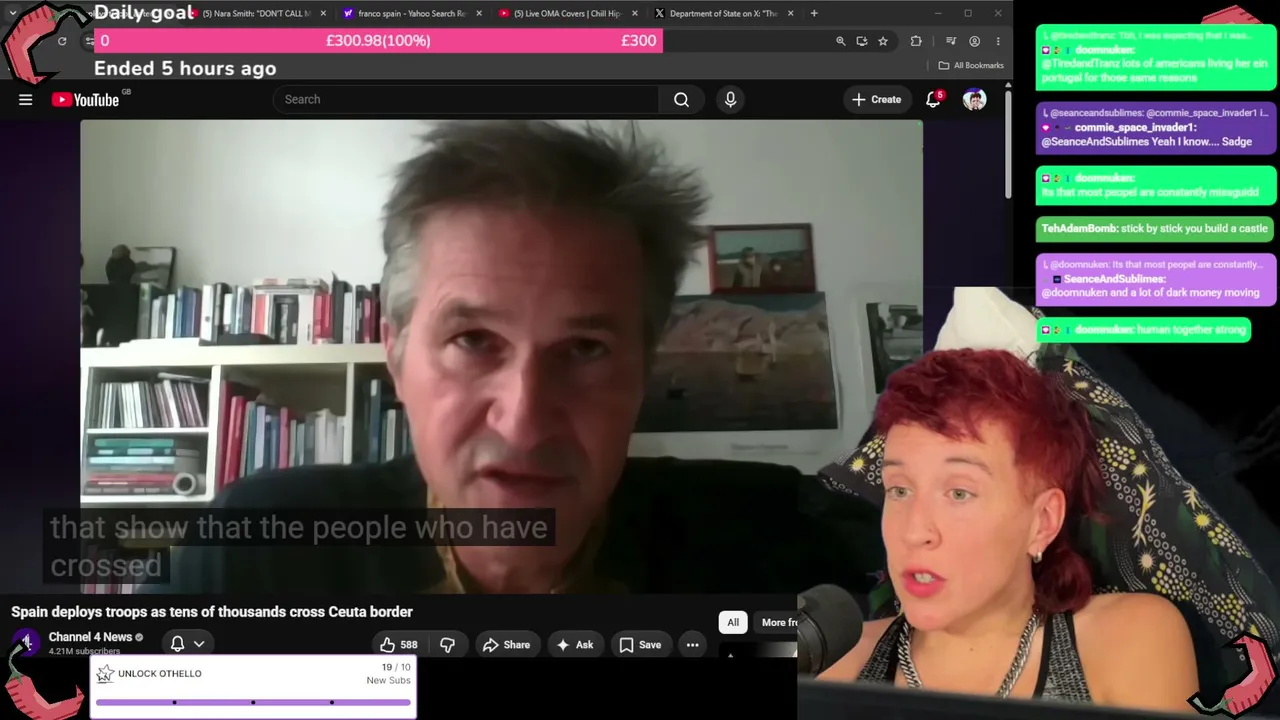Like the video with thumbs up
The image size is (1280, 720).
tap(398, 645)
